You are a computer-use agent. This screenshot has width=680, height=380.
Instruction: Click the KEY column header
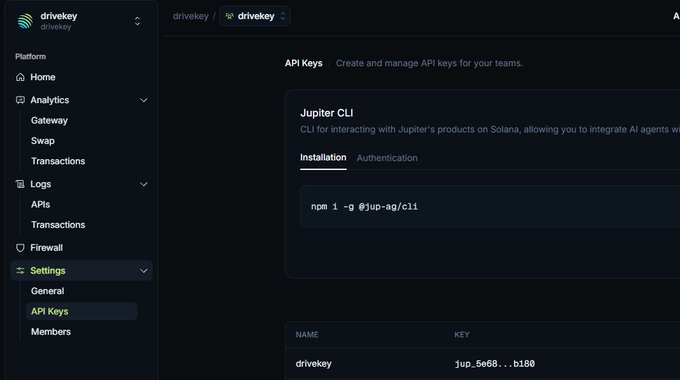[x=462, y=335]
